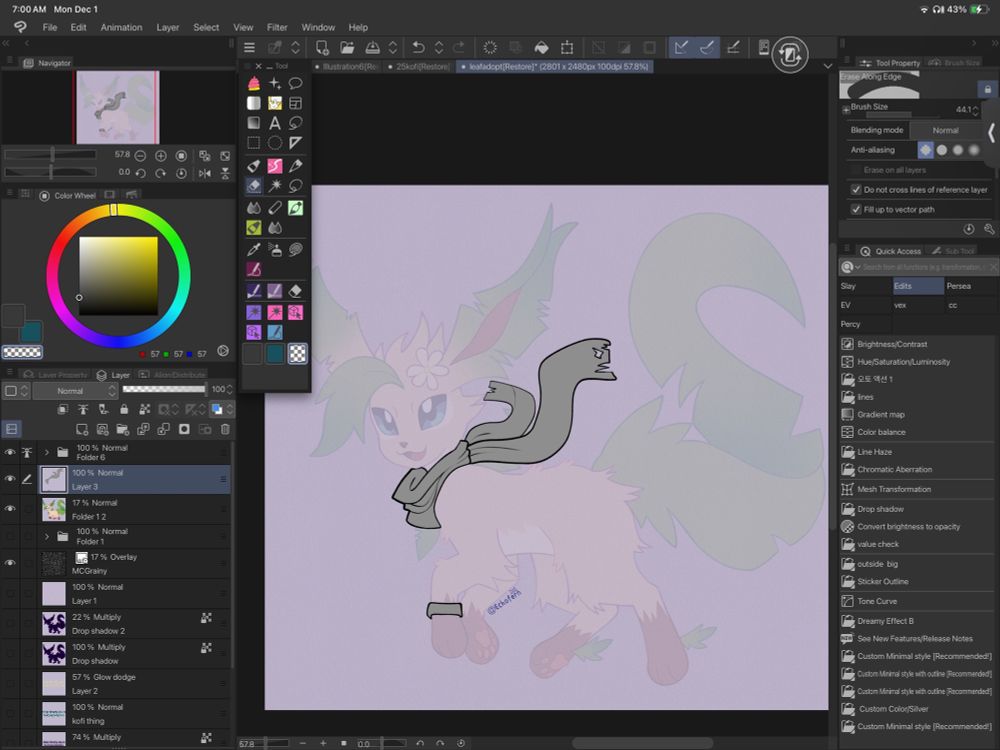The width and height of the screenshot is (1000, 750).
Task: Click Mesh Transformation in Quick Access
Action: coord(893,489)
